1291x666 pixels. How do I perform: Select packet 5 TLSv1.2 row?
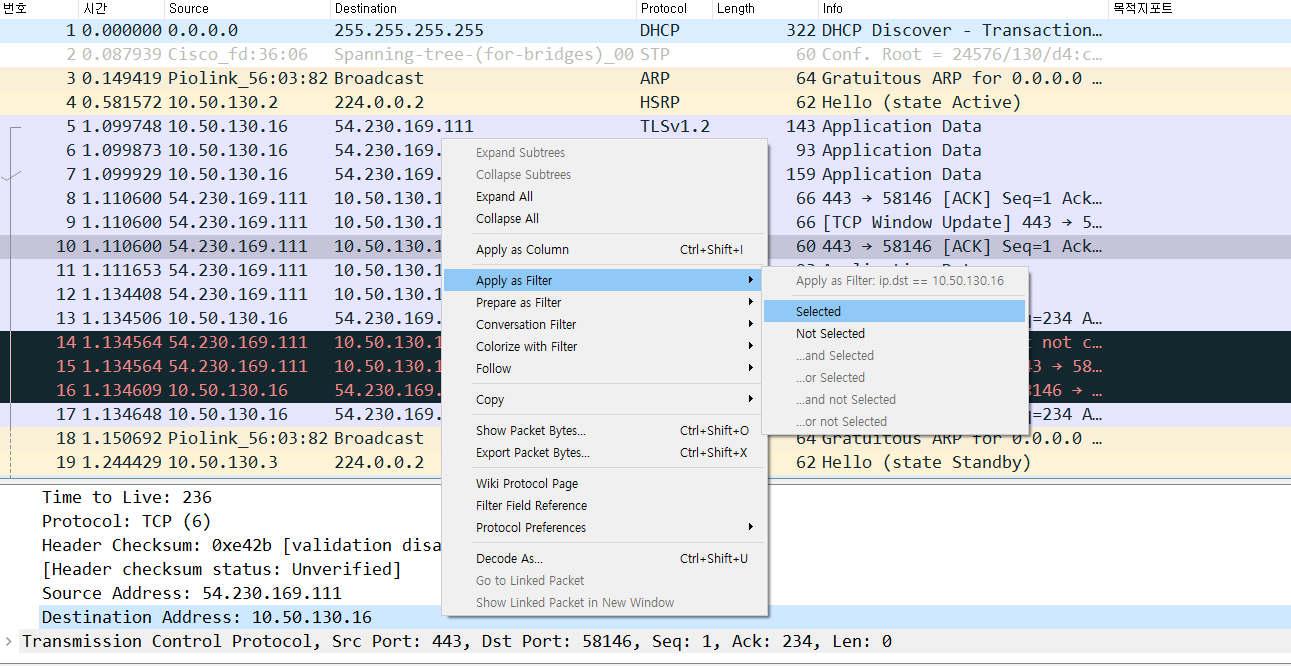pyautogui.click(x=645, y=127)
